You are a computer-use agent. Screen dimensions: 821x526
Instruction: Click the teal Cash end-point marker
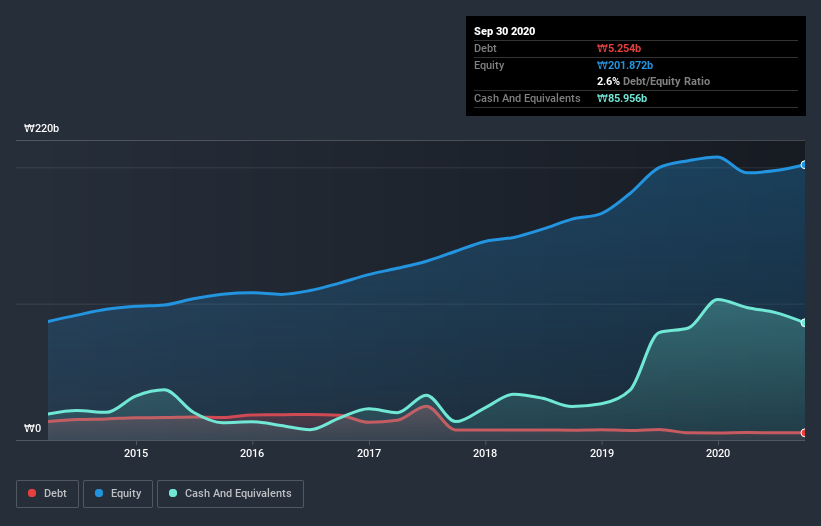804,323
